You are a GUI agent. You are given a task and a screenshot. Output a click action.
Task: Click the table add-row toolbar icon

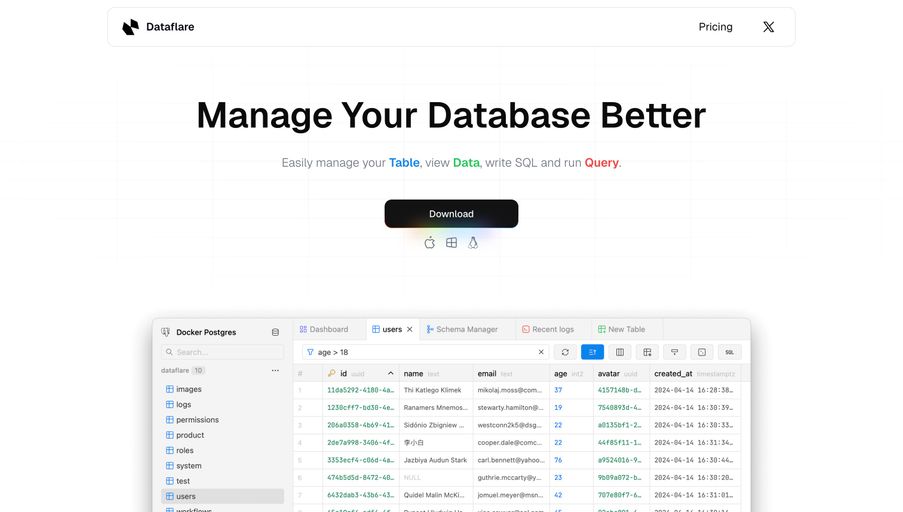tap(647, 352)
